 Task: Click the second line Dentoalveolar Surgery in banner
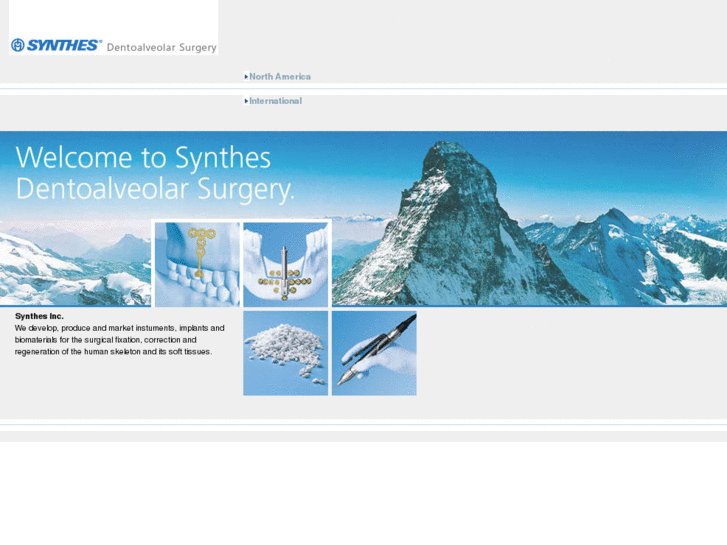pyautogui.click(x=155, y=190)
